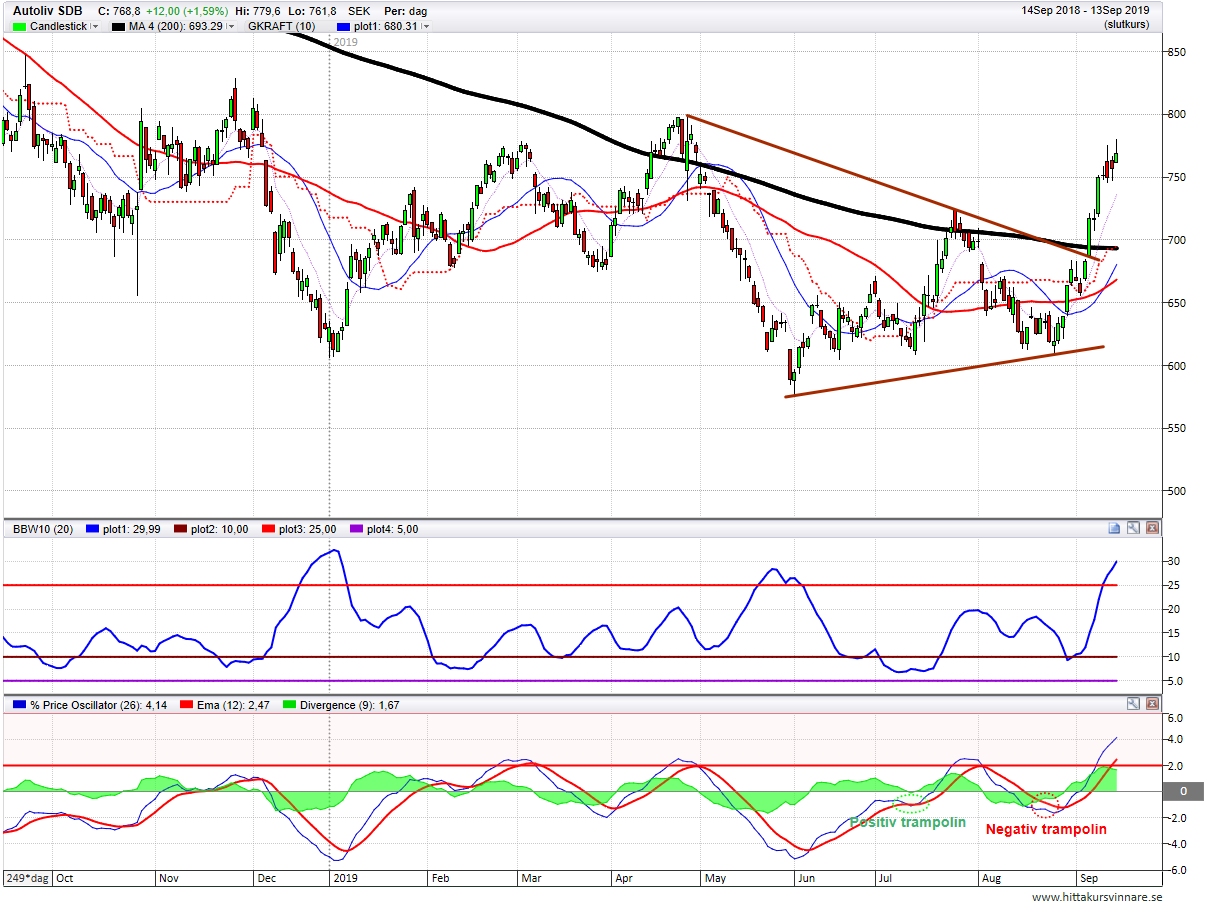Image resolution: width=1207 pixels, height=902 pixels.
Task: Click the green Candlestick color swatch
Action: [18, 27]
